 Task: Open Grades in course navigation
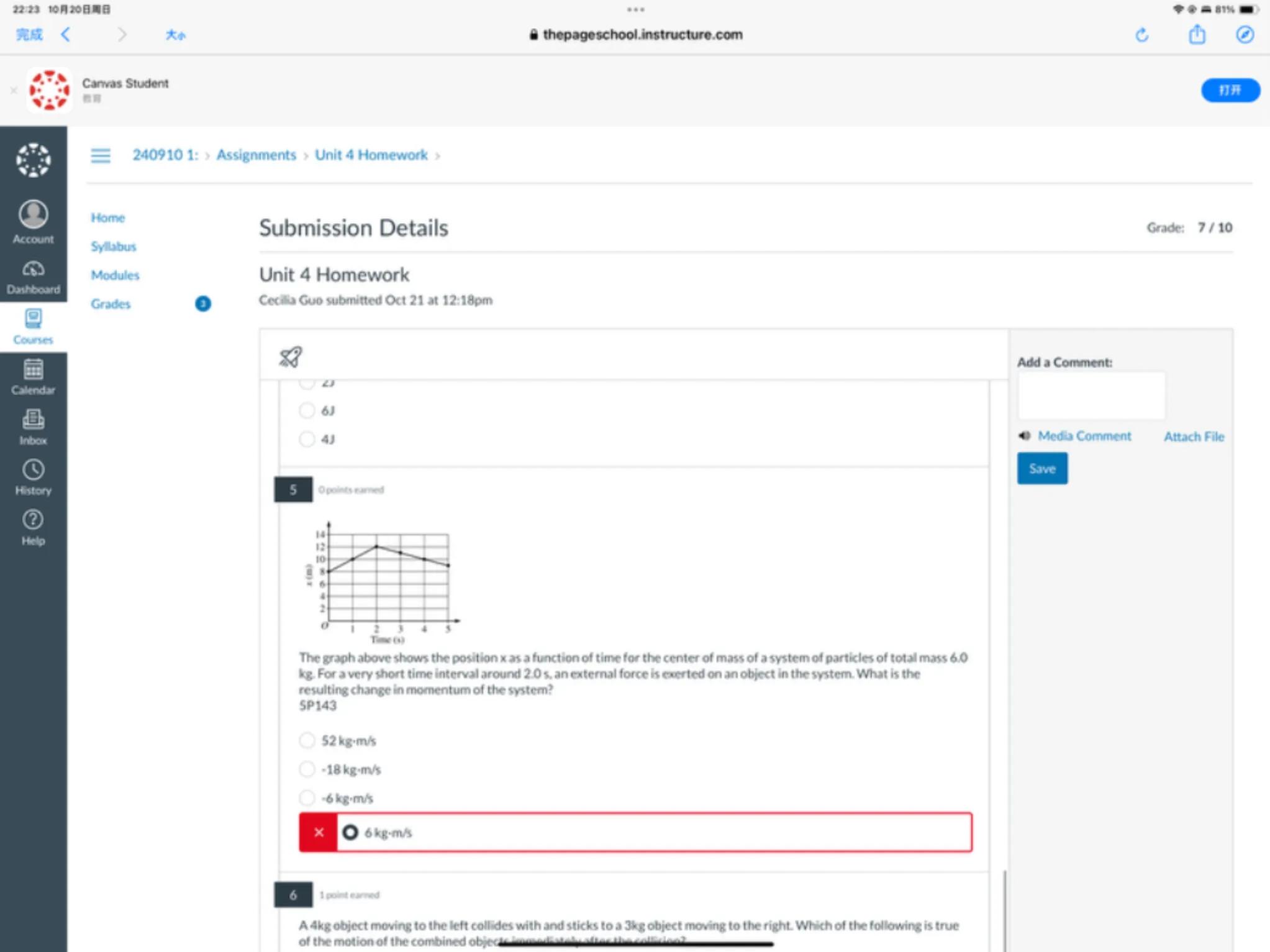pyautogui.click(x=111, y=304)
